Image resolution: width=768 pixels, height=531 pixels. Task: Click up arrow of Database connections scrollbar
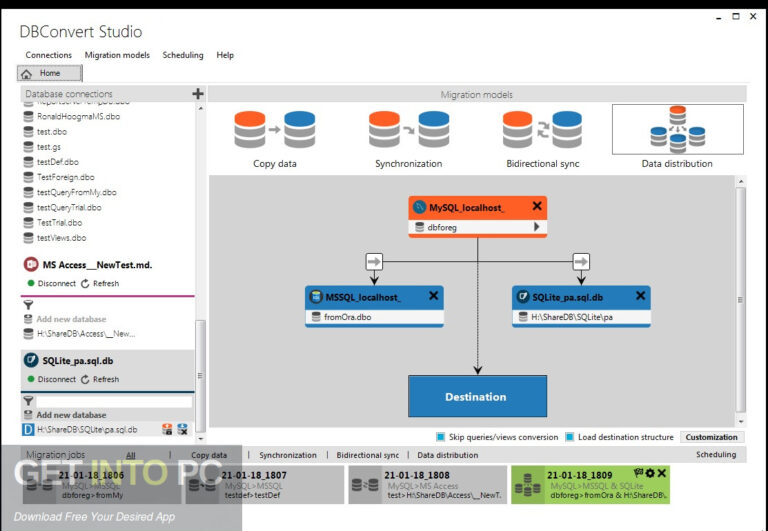201,108
